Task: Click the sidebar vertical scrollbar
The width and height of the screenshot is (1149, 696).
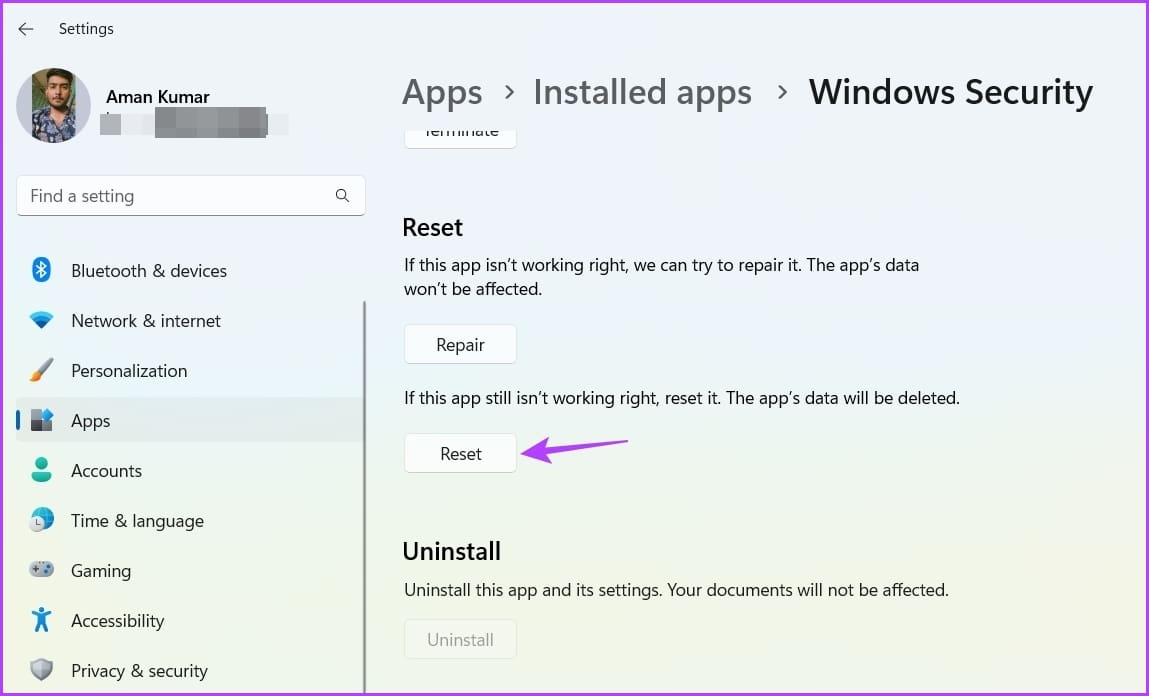Action: [364, 495]
